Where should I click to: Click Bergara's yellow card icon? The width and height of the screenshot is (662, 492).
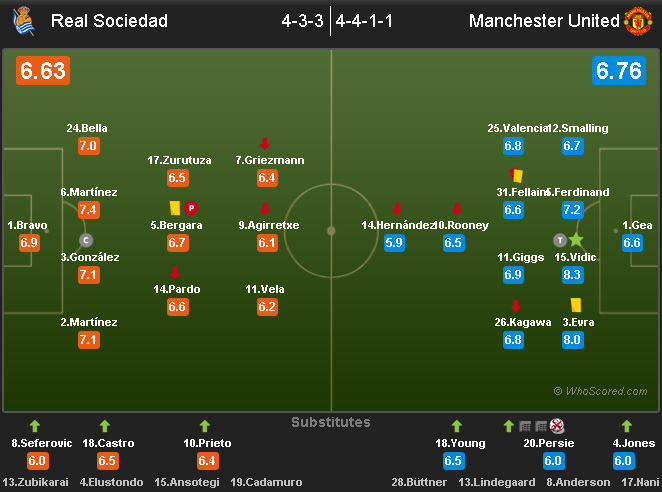tap(174, 207)
